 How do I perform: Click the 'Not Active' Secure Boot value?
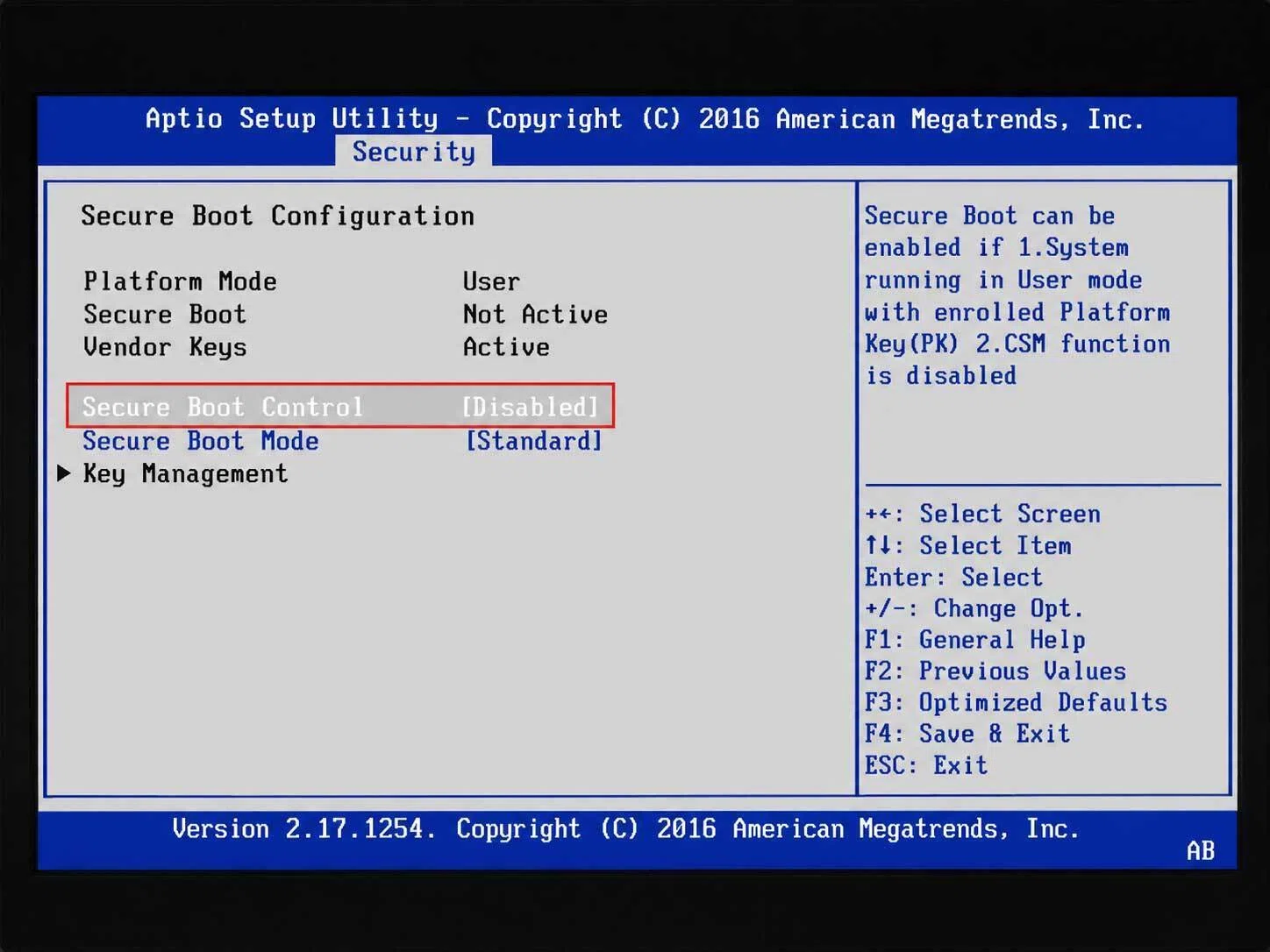(x=535, y=314)
